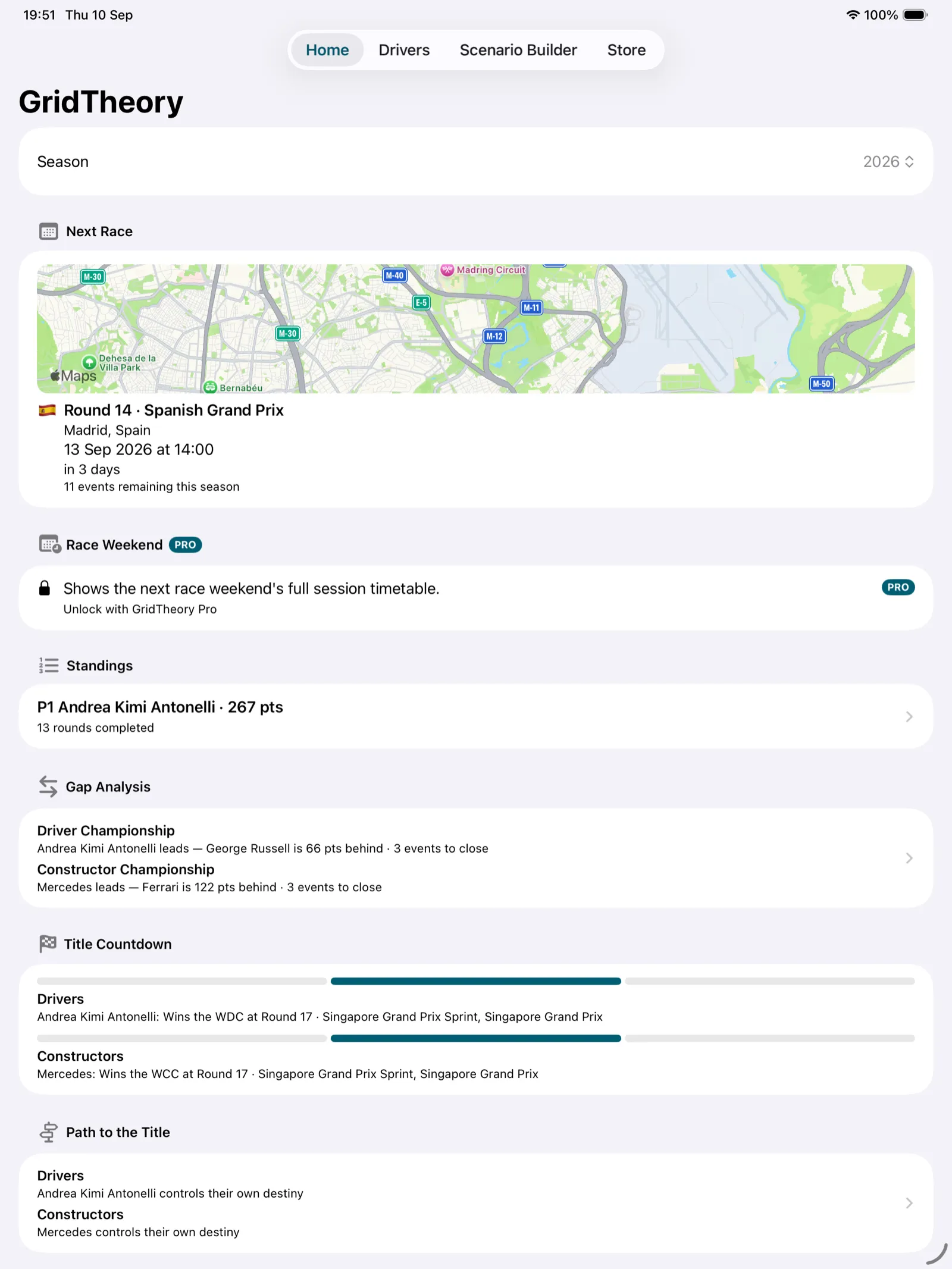
Task: Click the Apple Maps logo
Action: coord(73,375)
